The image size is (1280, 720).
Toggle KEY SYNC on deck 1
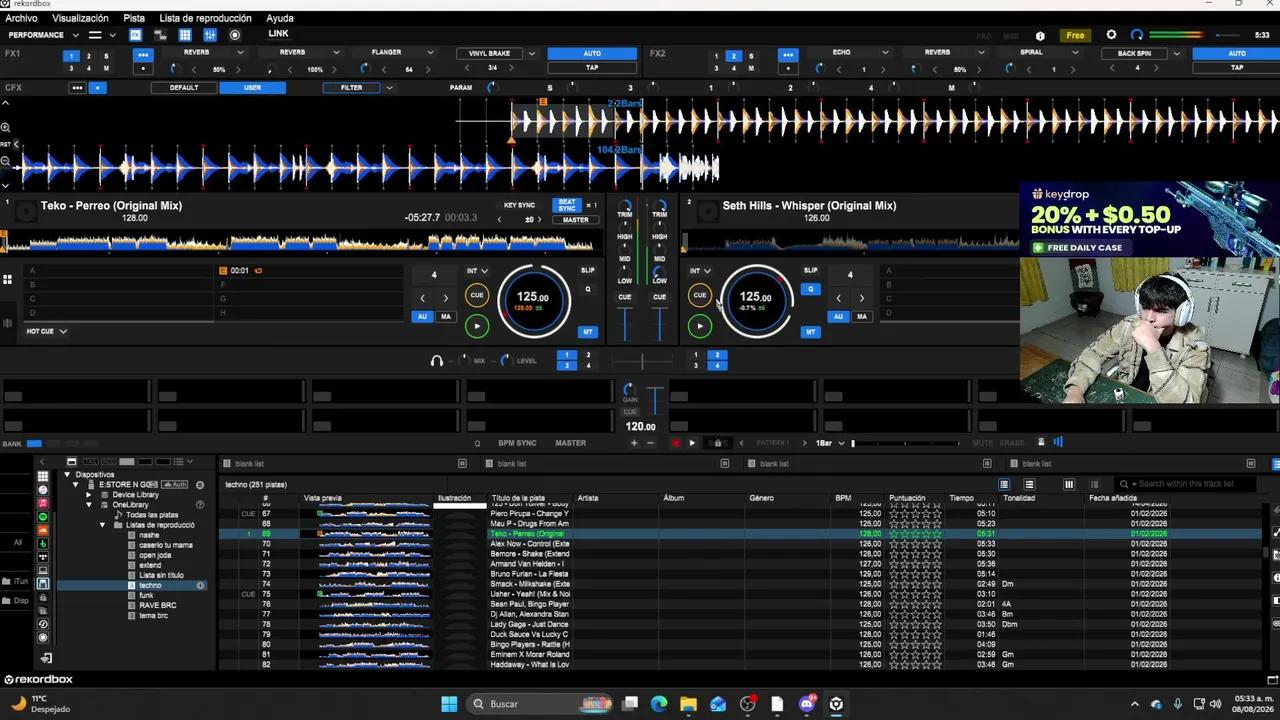tap(518, 205)
